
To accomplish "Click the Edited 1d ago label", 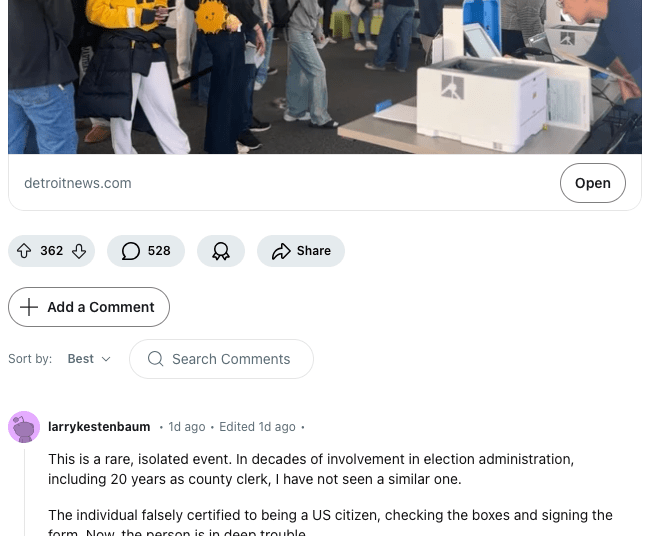I will (x=257, y=427).
